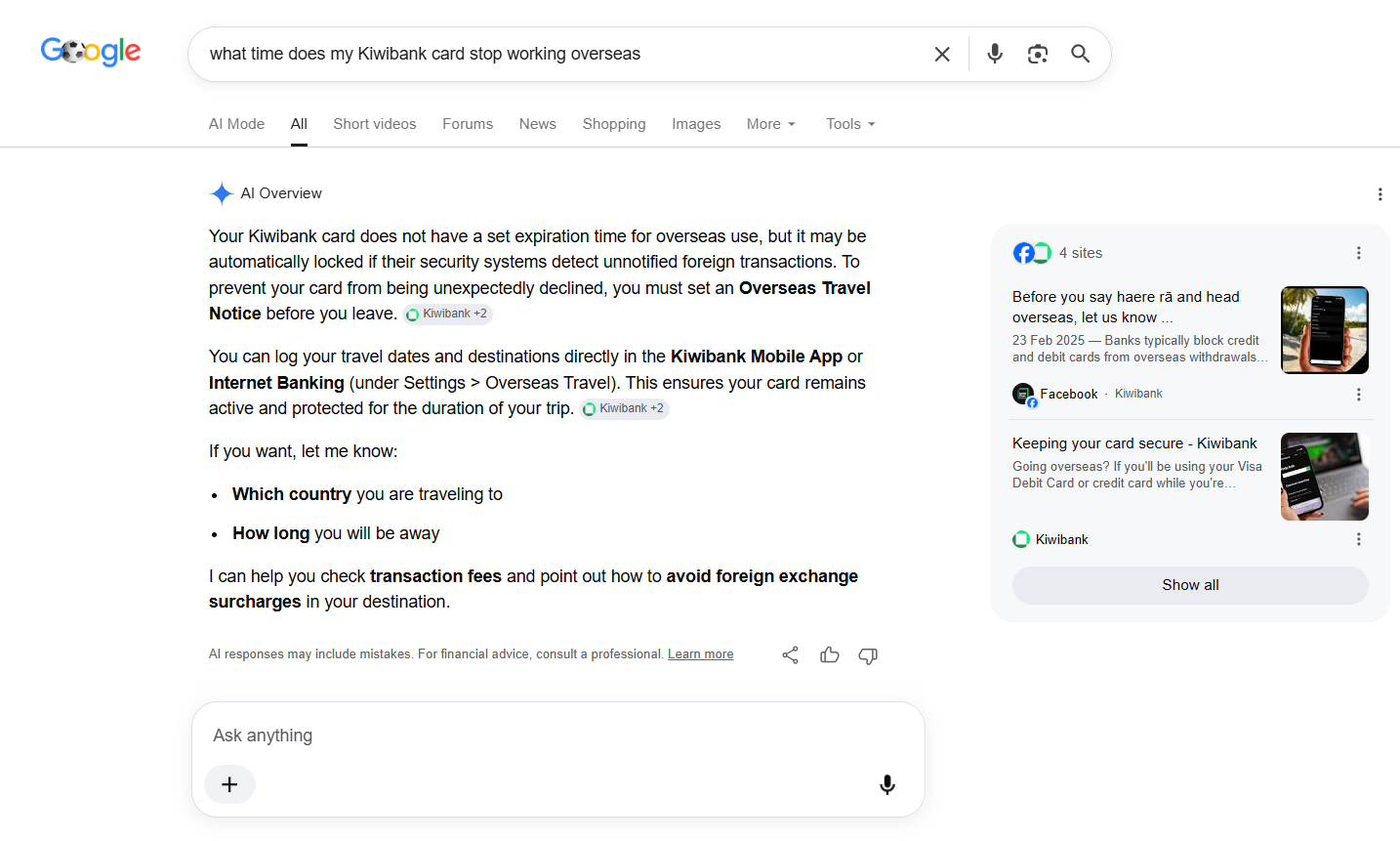Screen dimensions: 1400x841
Task: Click 'Which country' bullet item
Action: click(367, 494)
